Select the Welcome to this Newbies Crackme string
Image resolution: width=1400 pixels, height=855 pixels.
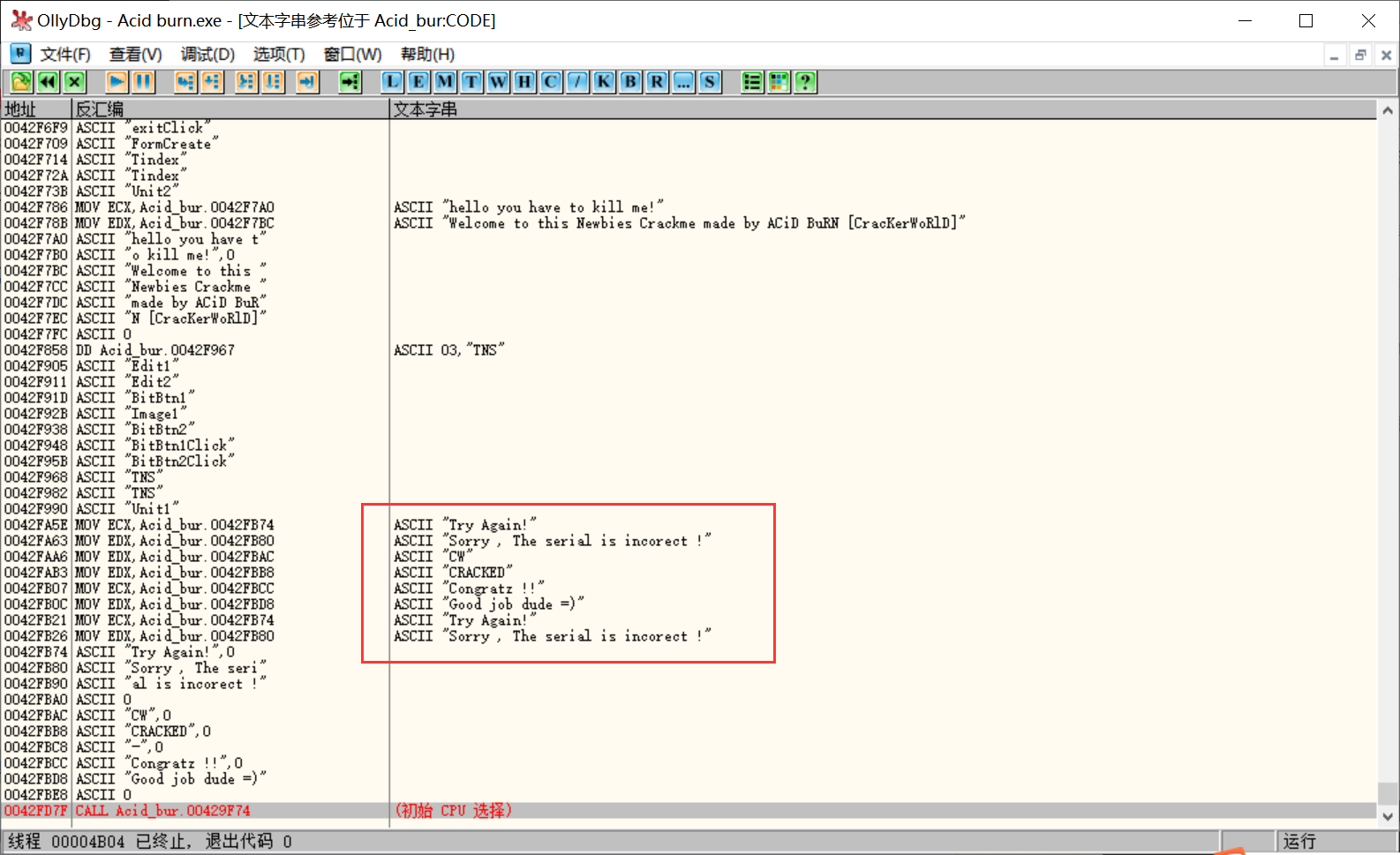click(x=680, y=223)
